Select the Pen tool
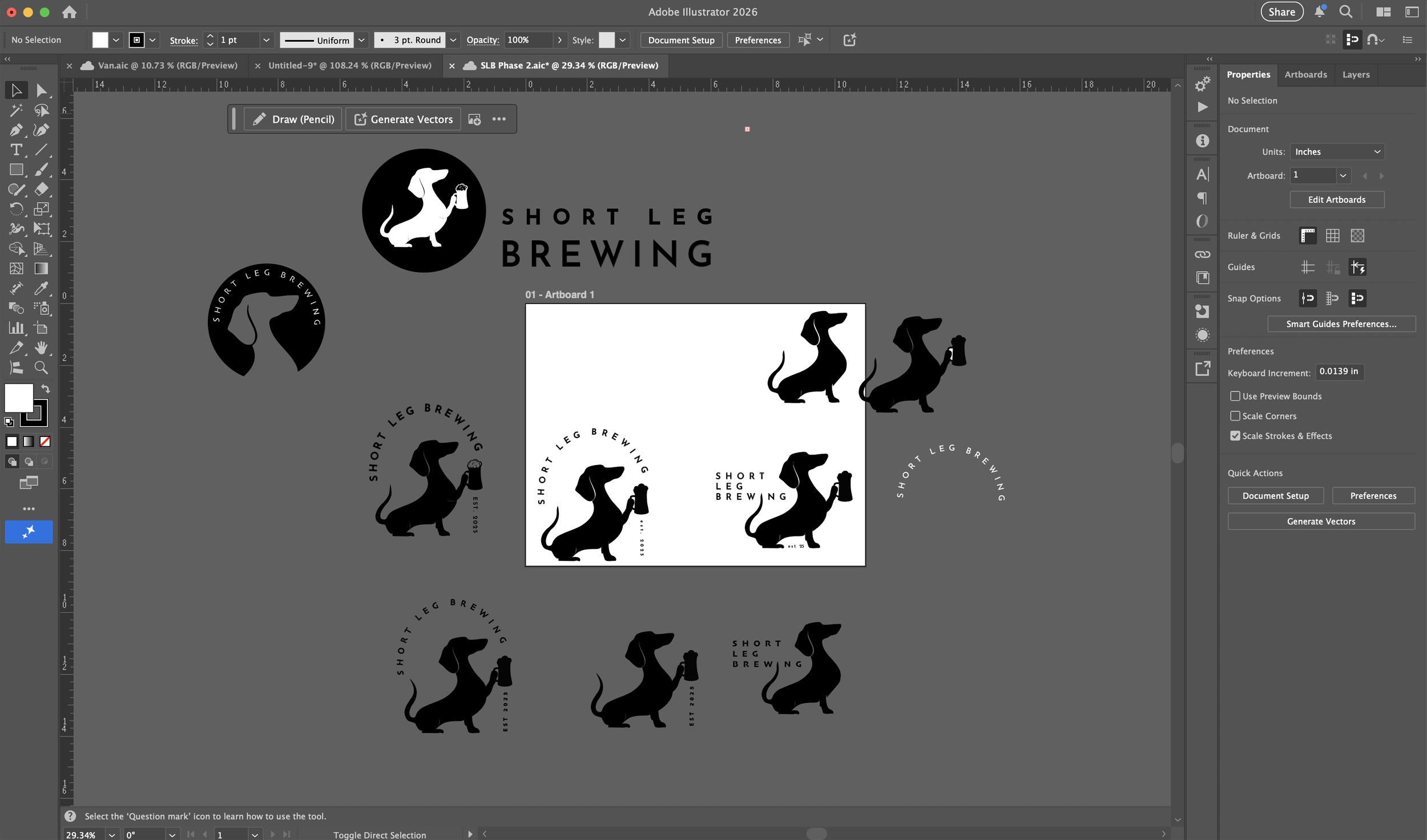The image size is (1427, 840). (x=16, y=130)
